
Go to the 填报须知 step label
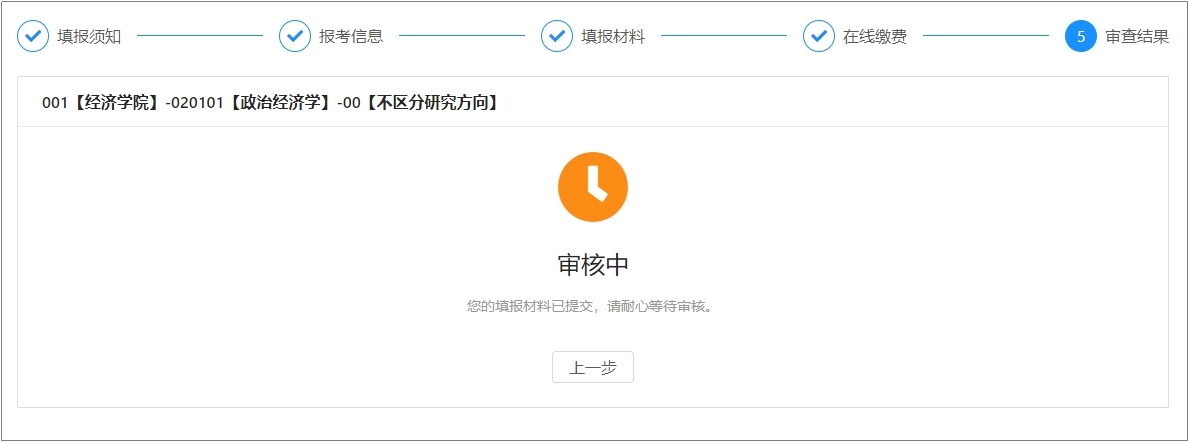89,37
